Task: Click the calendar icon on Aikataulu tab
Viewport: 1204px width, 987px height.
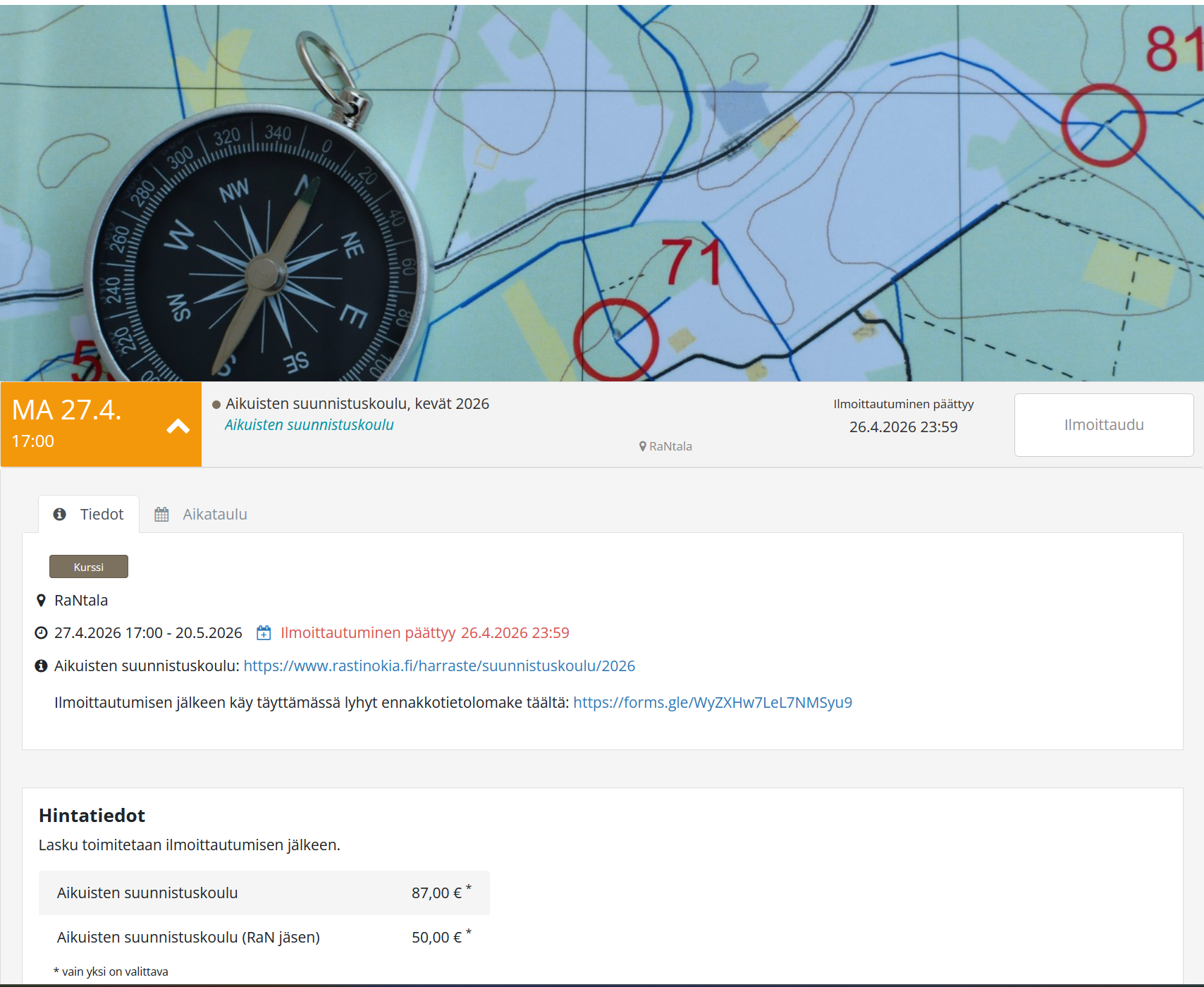Action: click(x=161, y=515)
